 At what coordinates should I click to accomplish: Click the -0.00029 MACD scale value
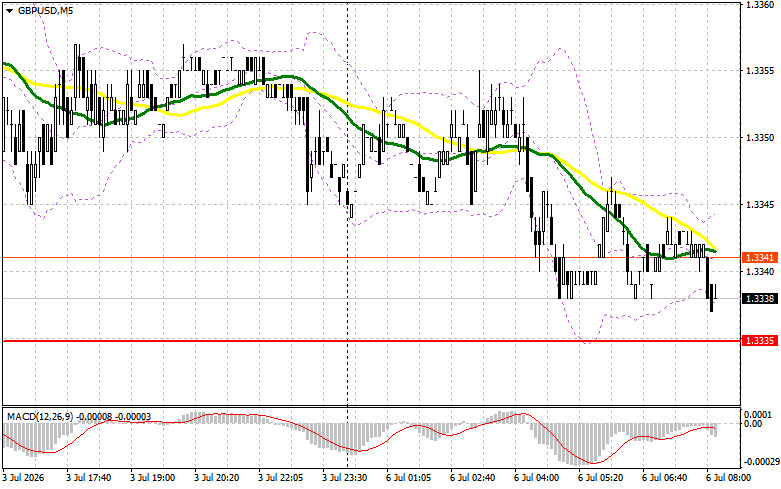760,462
